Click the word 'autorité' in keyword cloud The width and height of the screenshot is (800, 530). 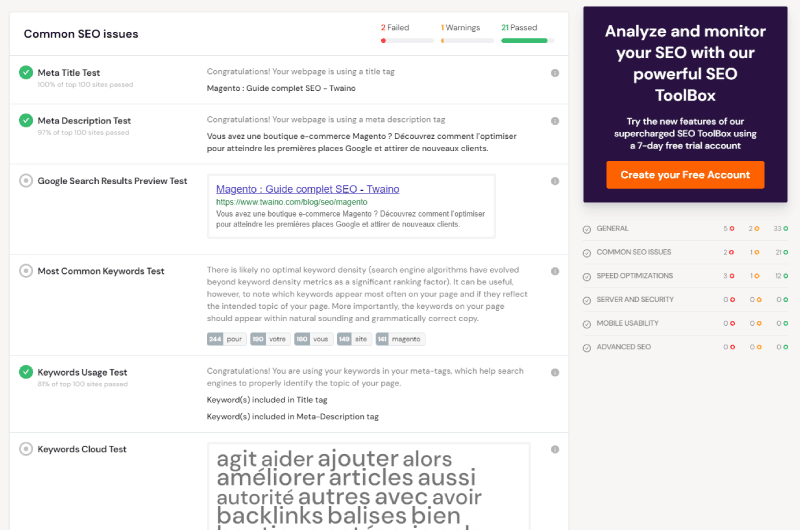point(255,497)
